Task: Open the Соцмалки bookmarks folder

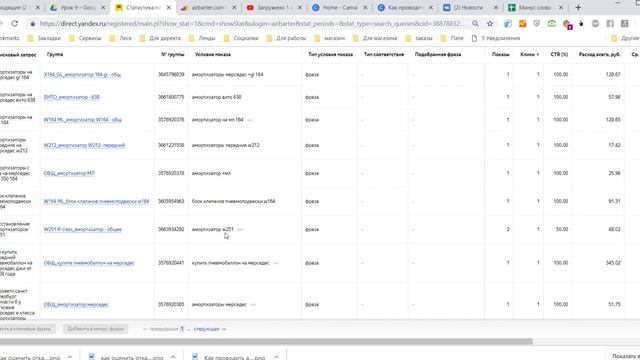Action: (x=241, y=38)
